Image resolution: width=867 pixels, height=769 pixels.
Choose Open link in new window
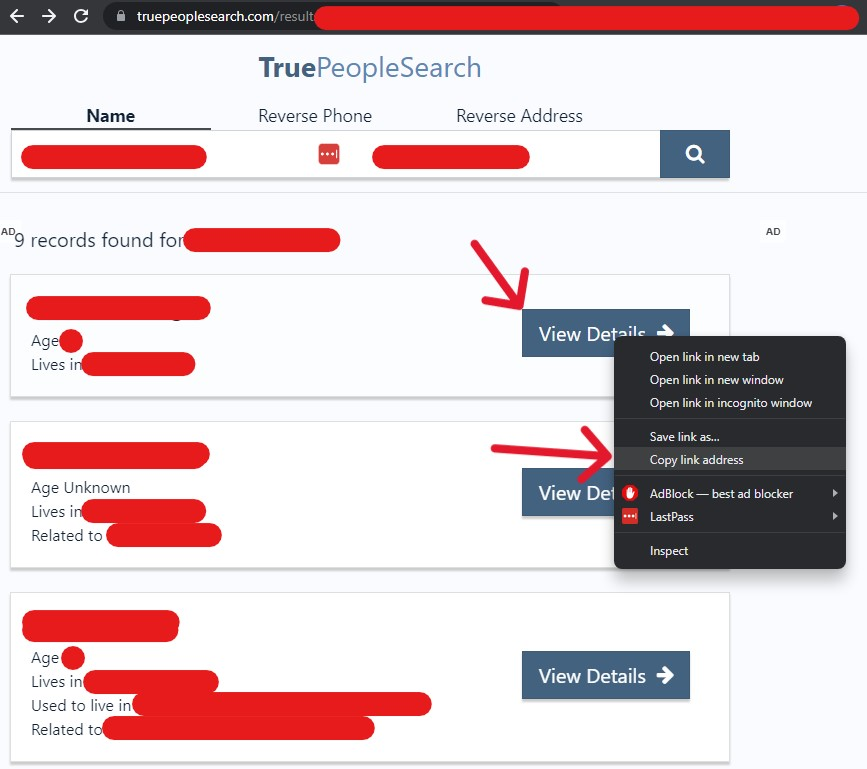[x=730, y=380]
